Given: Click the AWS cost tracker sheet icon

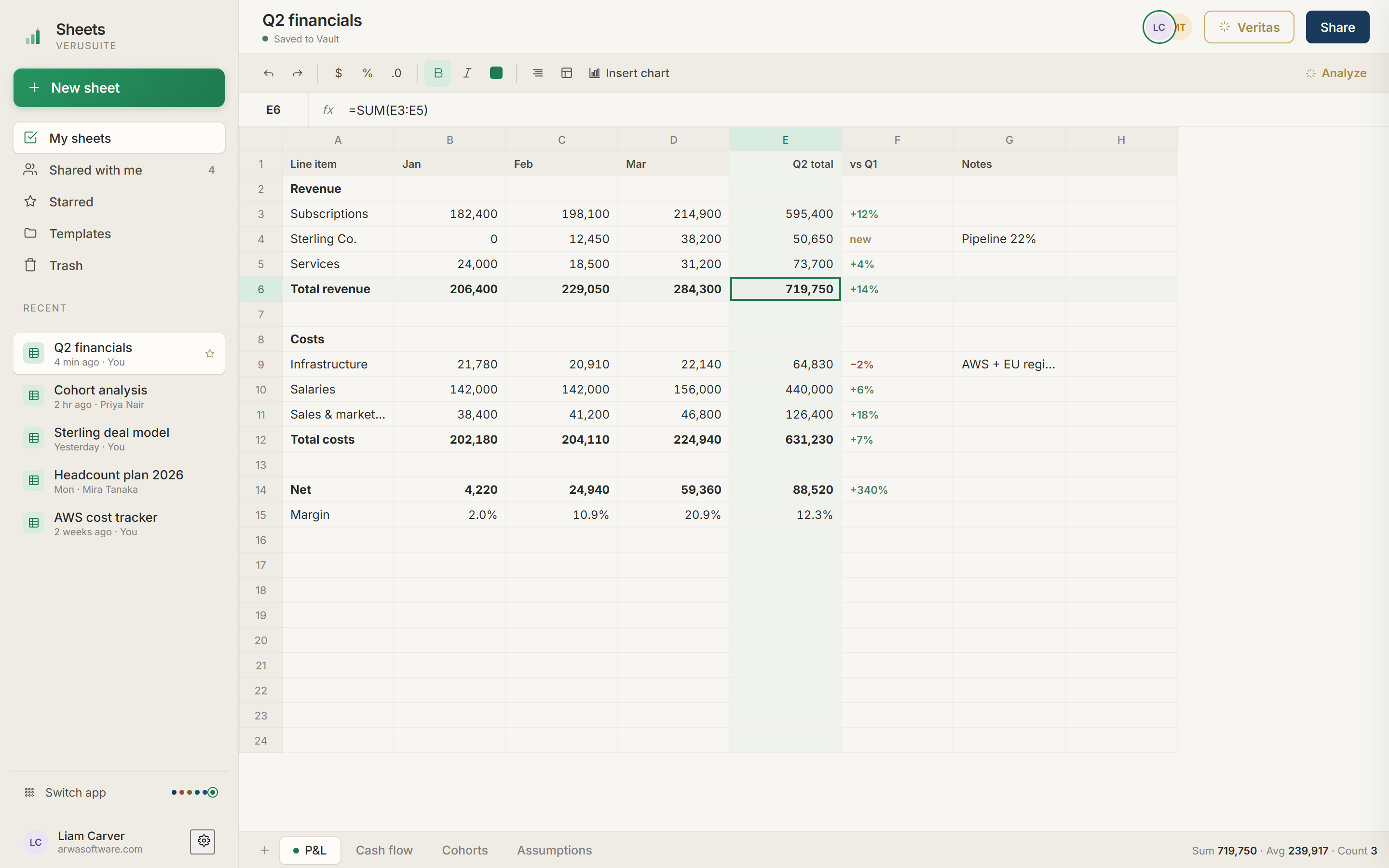Looking at the screenshot, I should pos(34,524).
